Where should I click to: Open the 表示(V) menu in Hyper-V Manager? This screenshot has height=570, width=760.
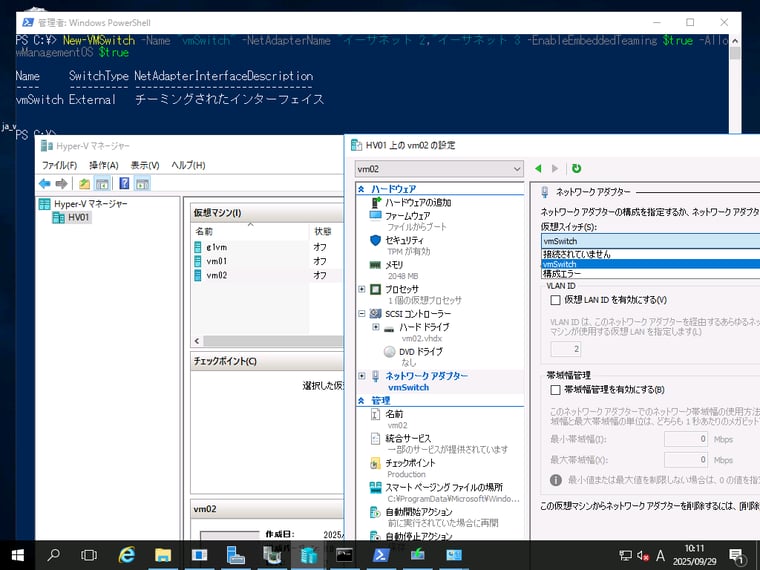click(x=145, y=165)
